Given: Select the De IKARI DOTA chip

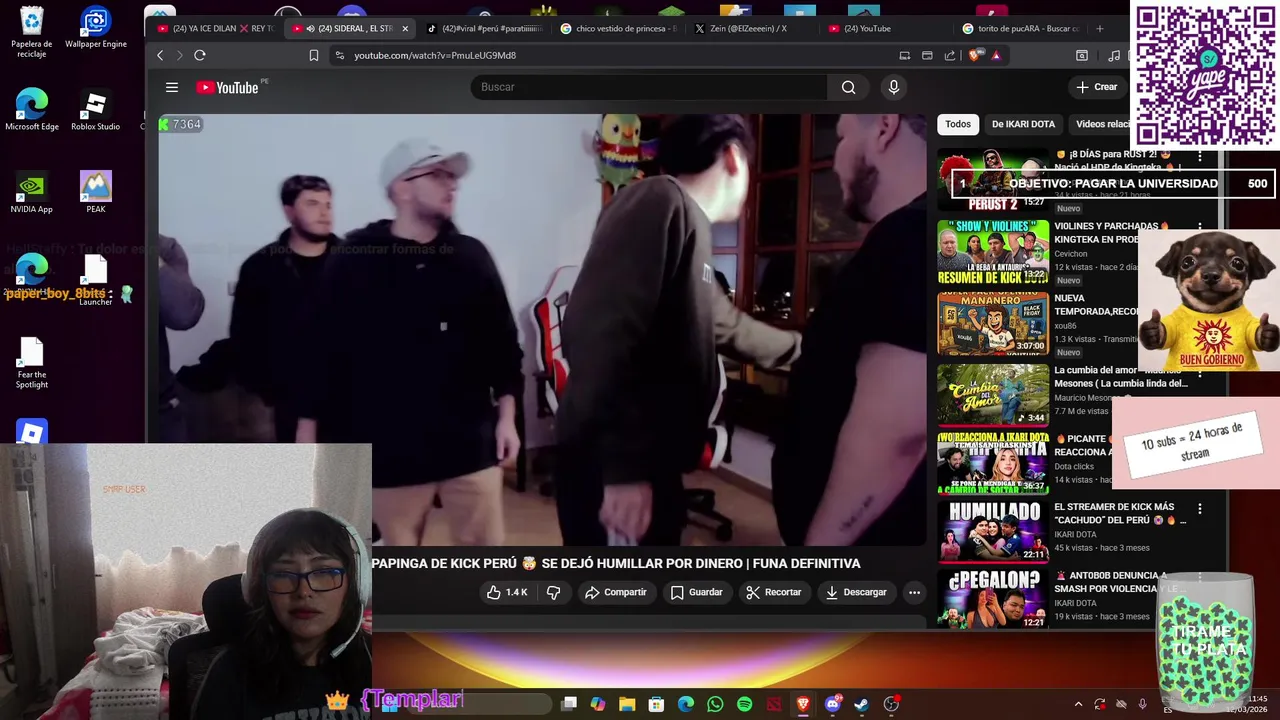Looking at the screenshot, I should coord(1023,124).
